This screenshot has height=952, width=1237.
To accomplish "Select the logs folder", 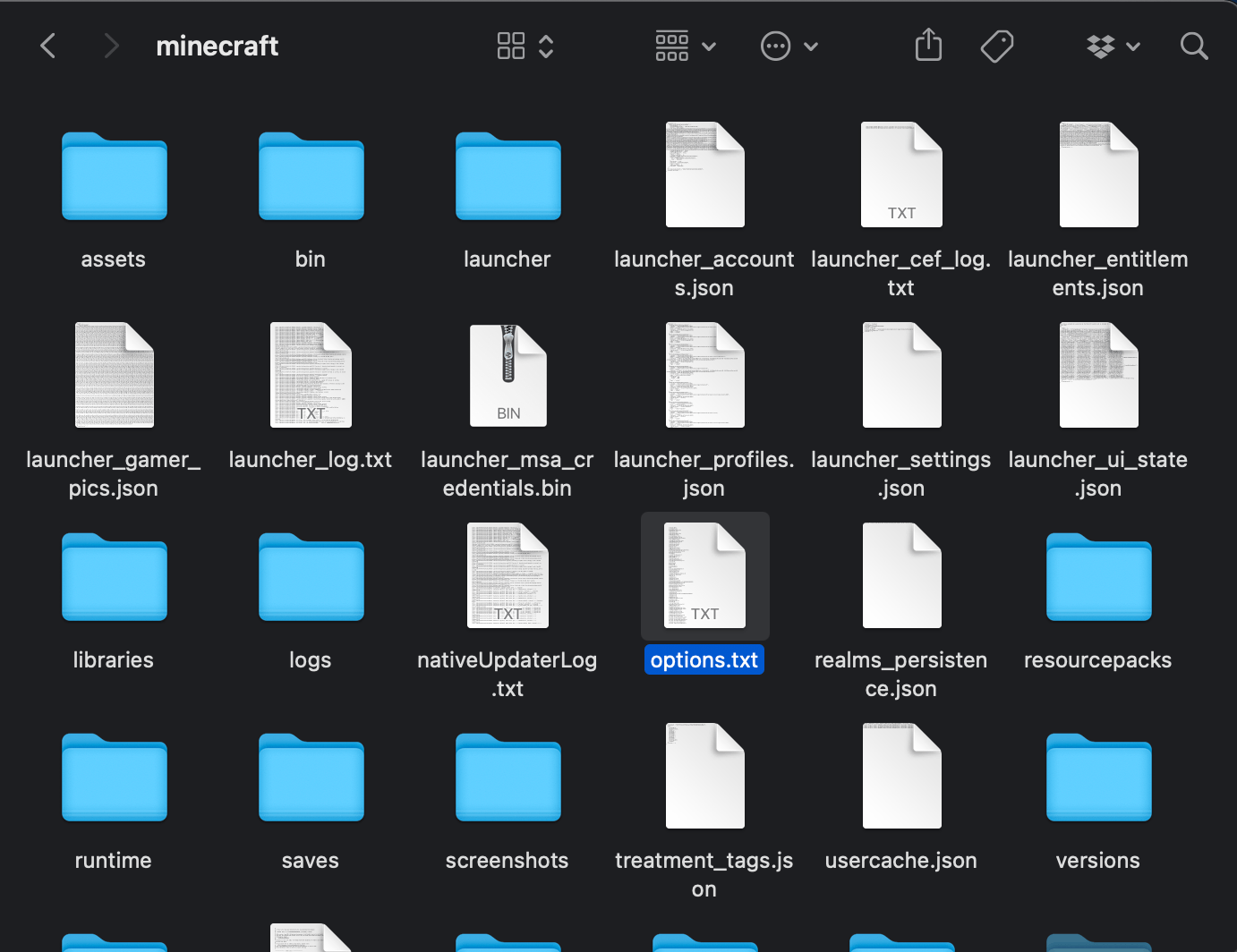I will coord(311,576).
